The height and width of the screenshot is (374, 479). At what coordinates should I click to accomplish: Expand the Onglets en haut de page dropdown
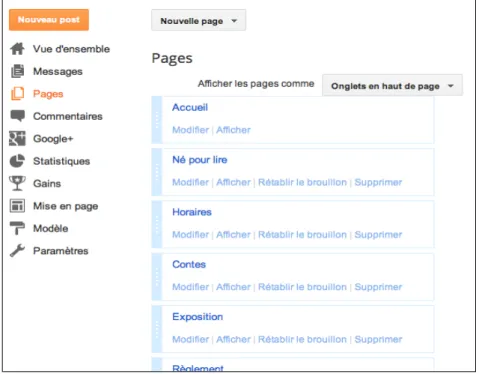click(392, 86)
